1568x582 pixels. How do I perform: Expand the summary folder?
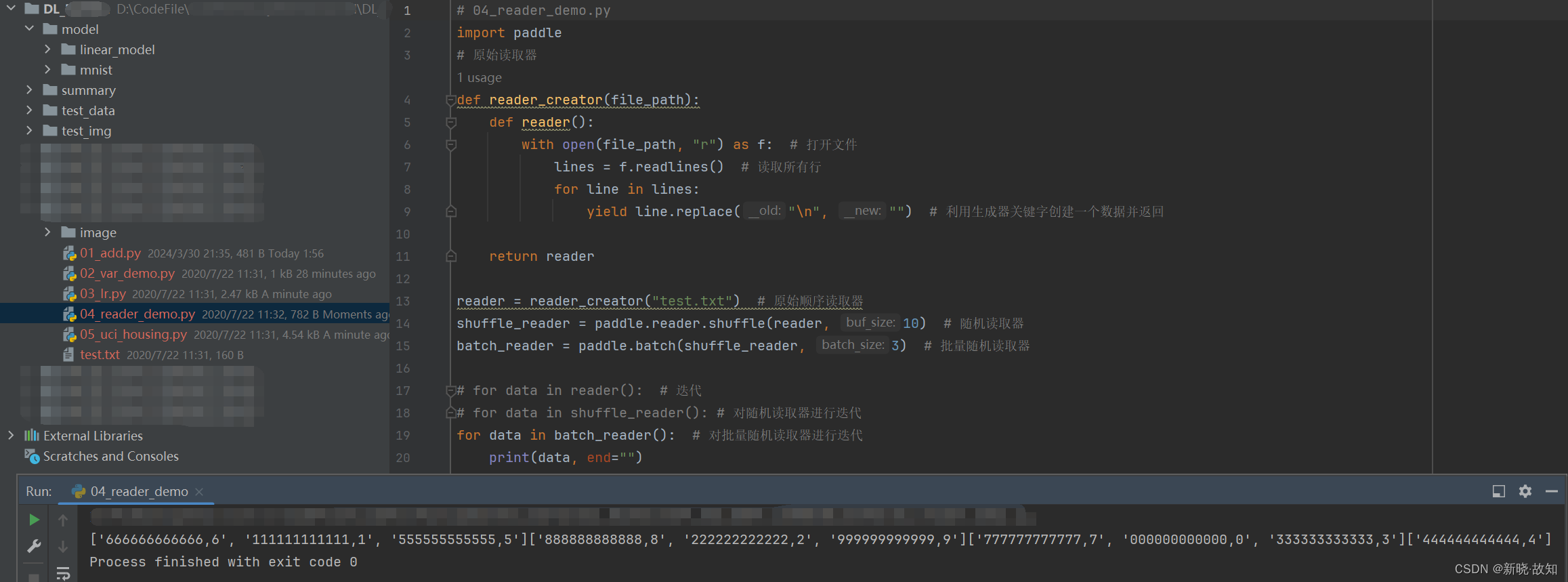pyautogui.click(x=29, y=89)
